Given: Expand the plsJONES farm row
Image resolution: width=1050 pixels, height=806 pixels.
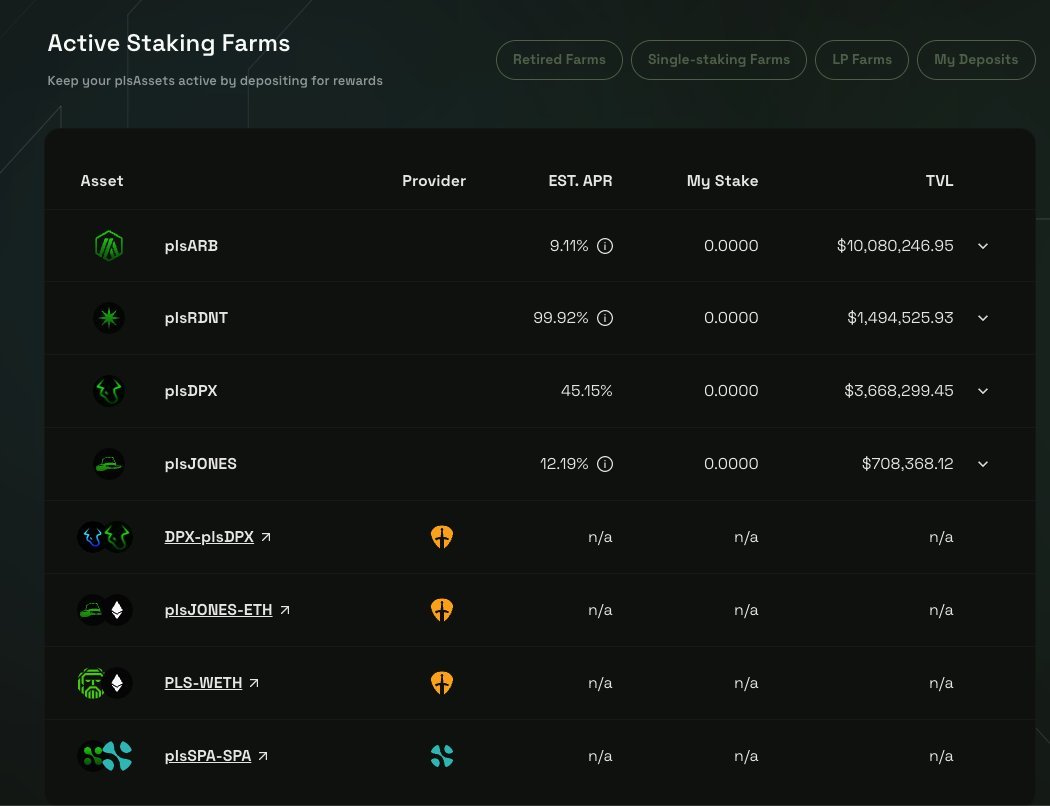Looking at the screenshot, I should tap(982, 463).
